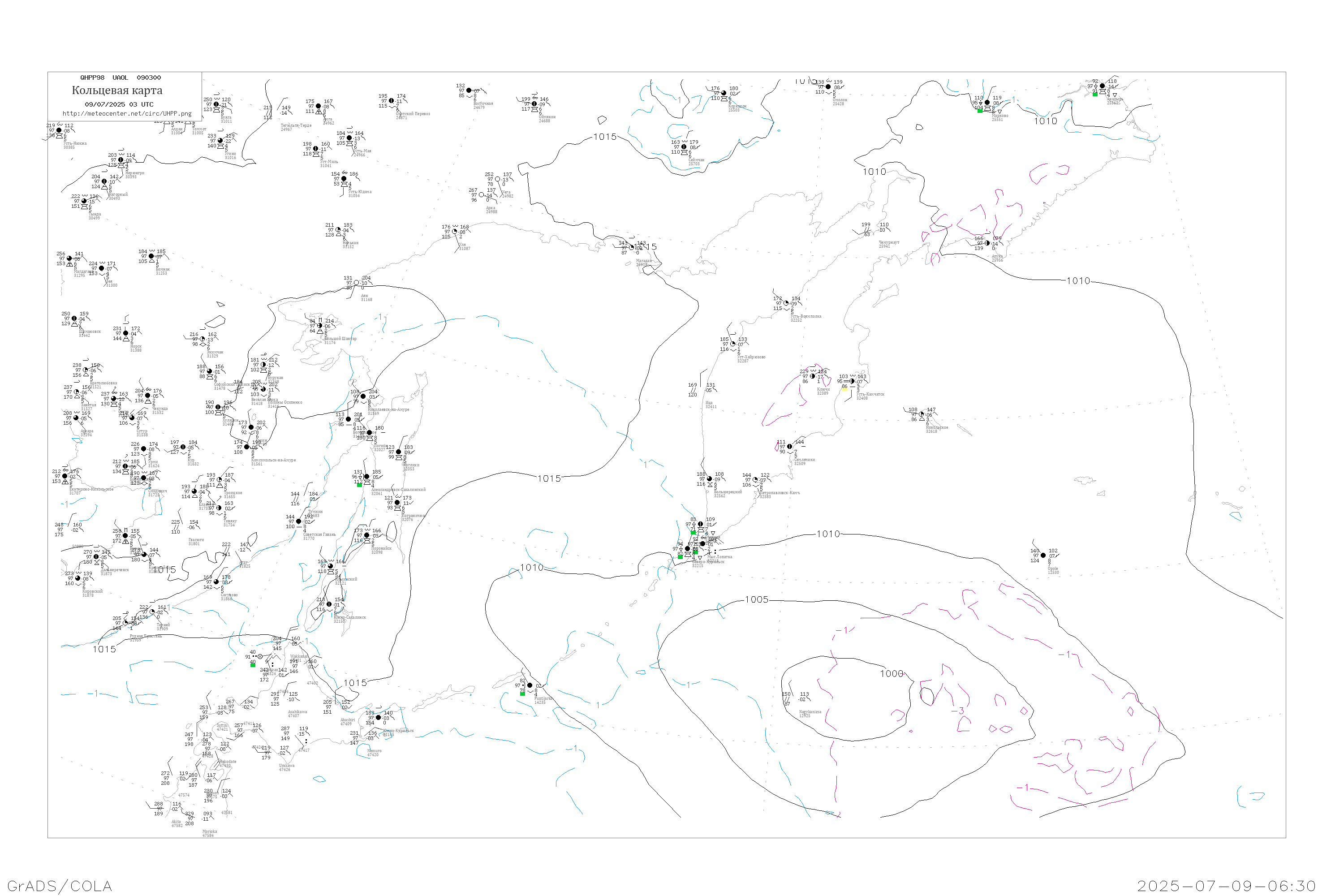Image resolution: width=1344 pixels, height=896 pixels.
Task: Click the Нерюнгри 30393 station cloud circle
Action: point(121,160)
